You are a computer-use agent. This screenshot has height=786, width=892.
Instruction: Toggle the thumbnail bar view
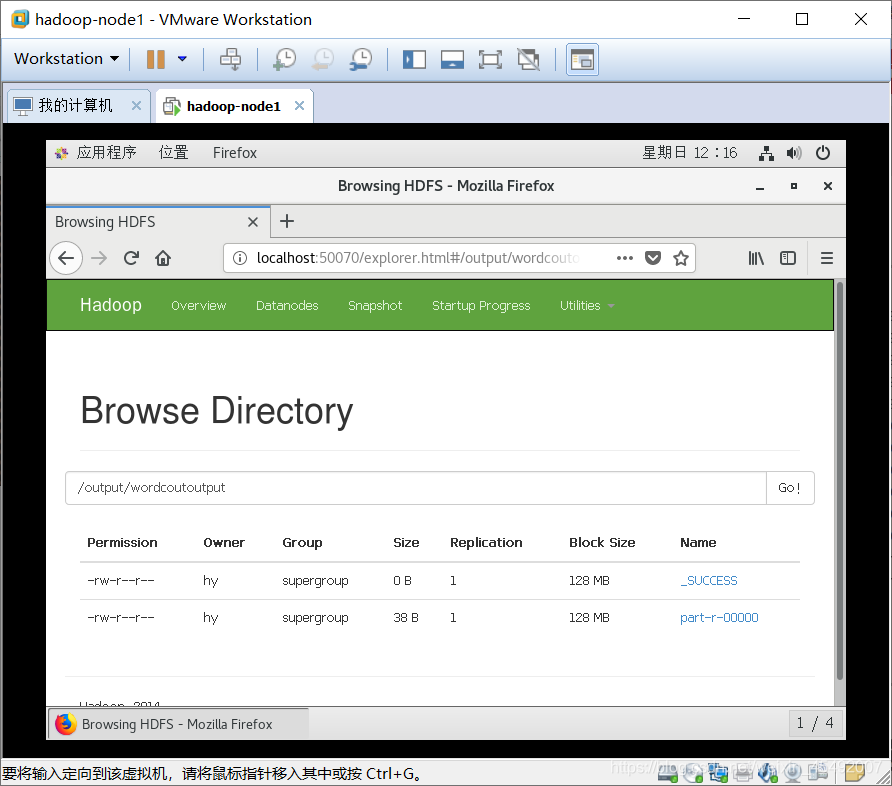452,59
